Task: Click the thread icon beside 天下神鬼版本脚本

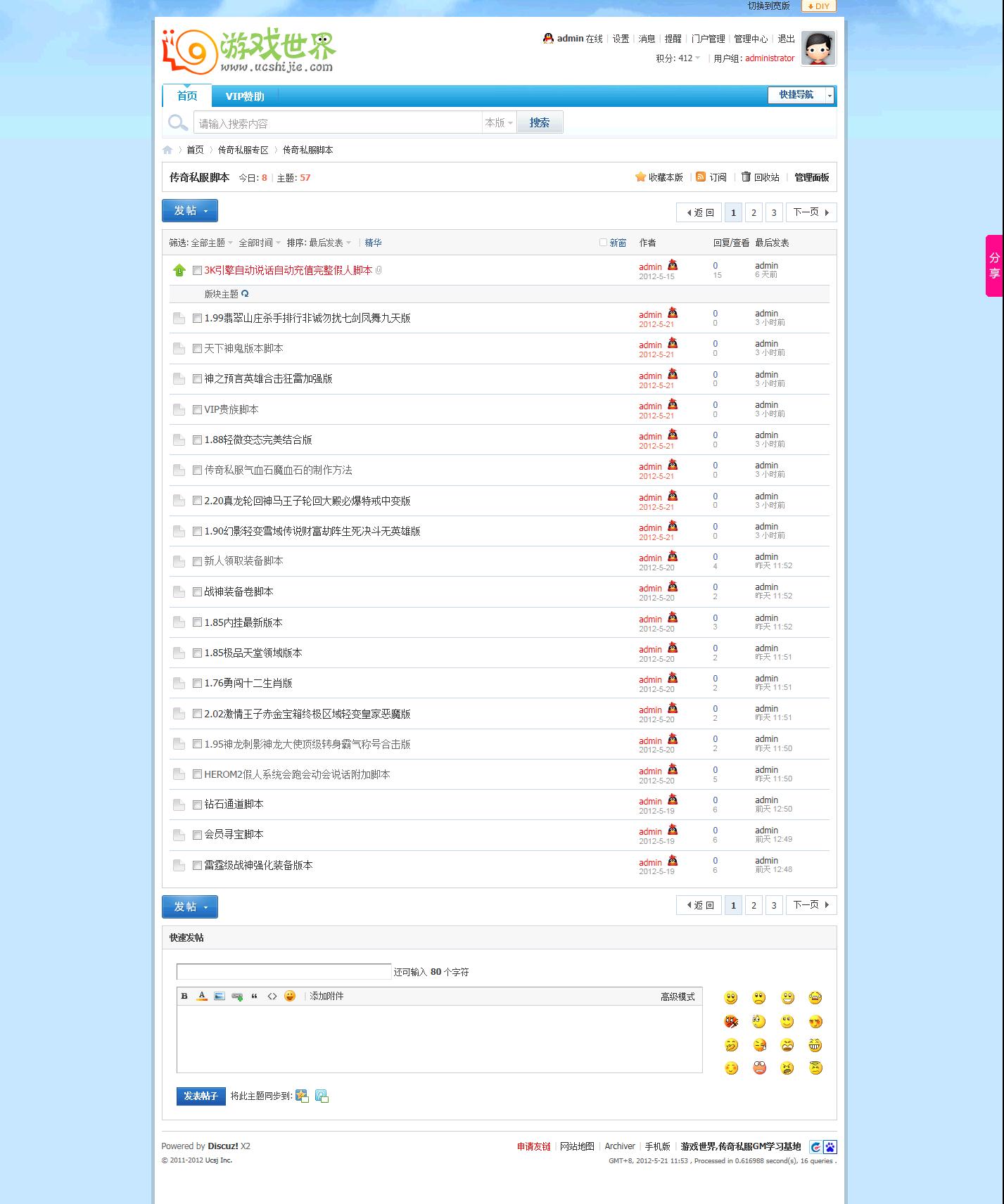Action: 179,349
